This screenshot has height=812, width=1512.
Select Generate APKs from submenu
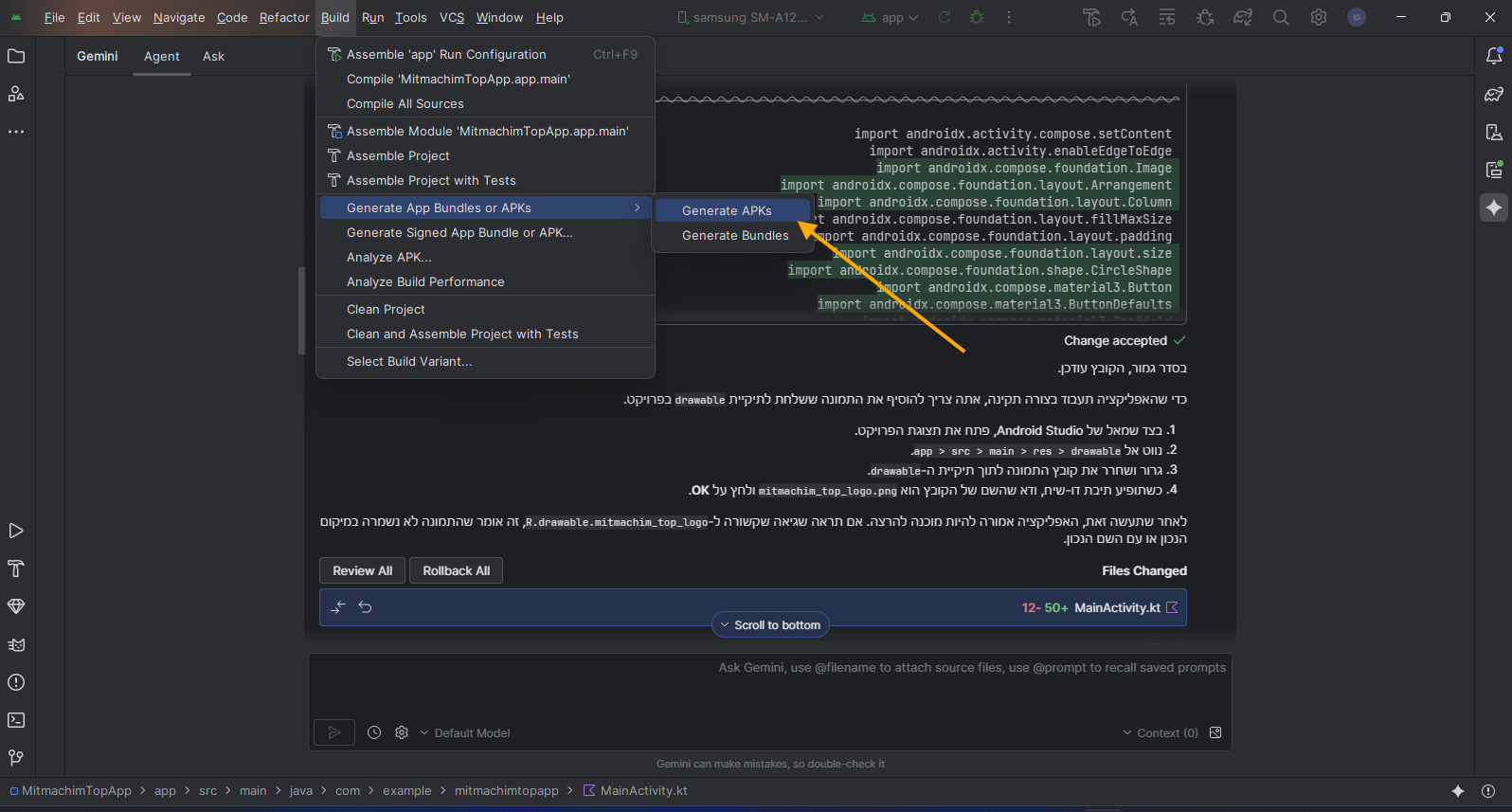coord(727,210)
